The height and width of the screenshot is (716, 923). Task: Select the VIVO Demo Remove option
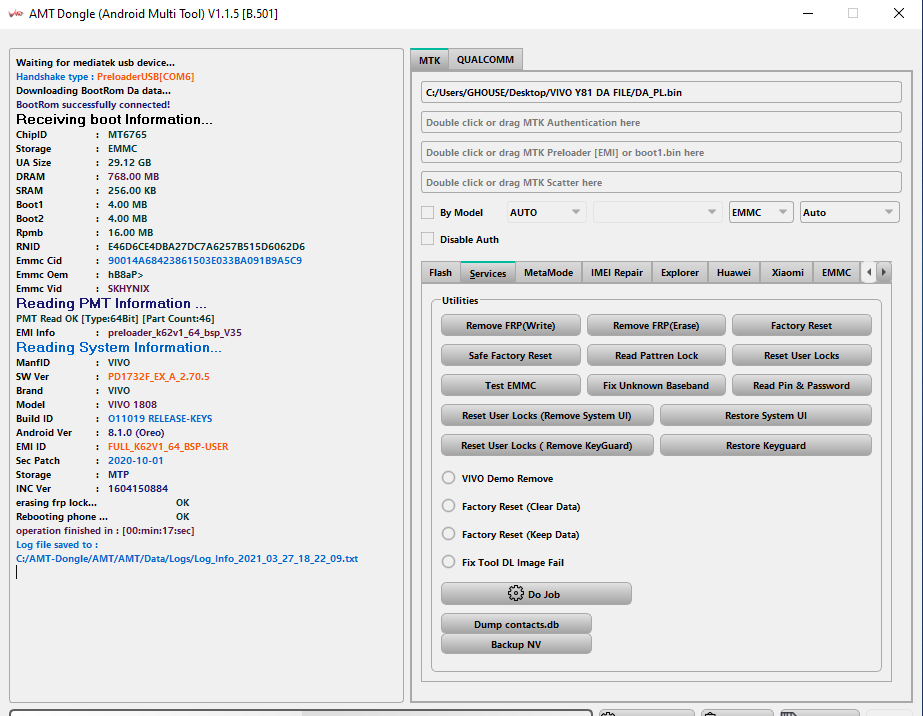click(x=449, y=478)
